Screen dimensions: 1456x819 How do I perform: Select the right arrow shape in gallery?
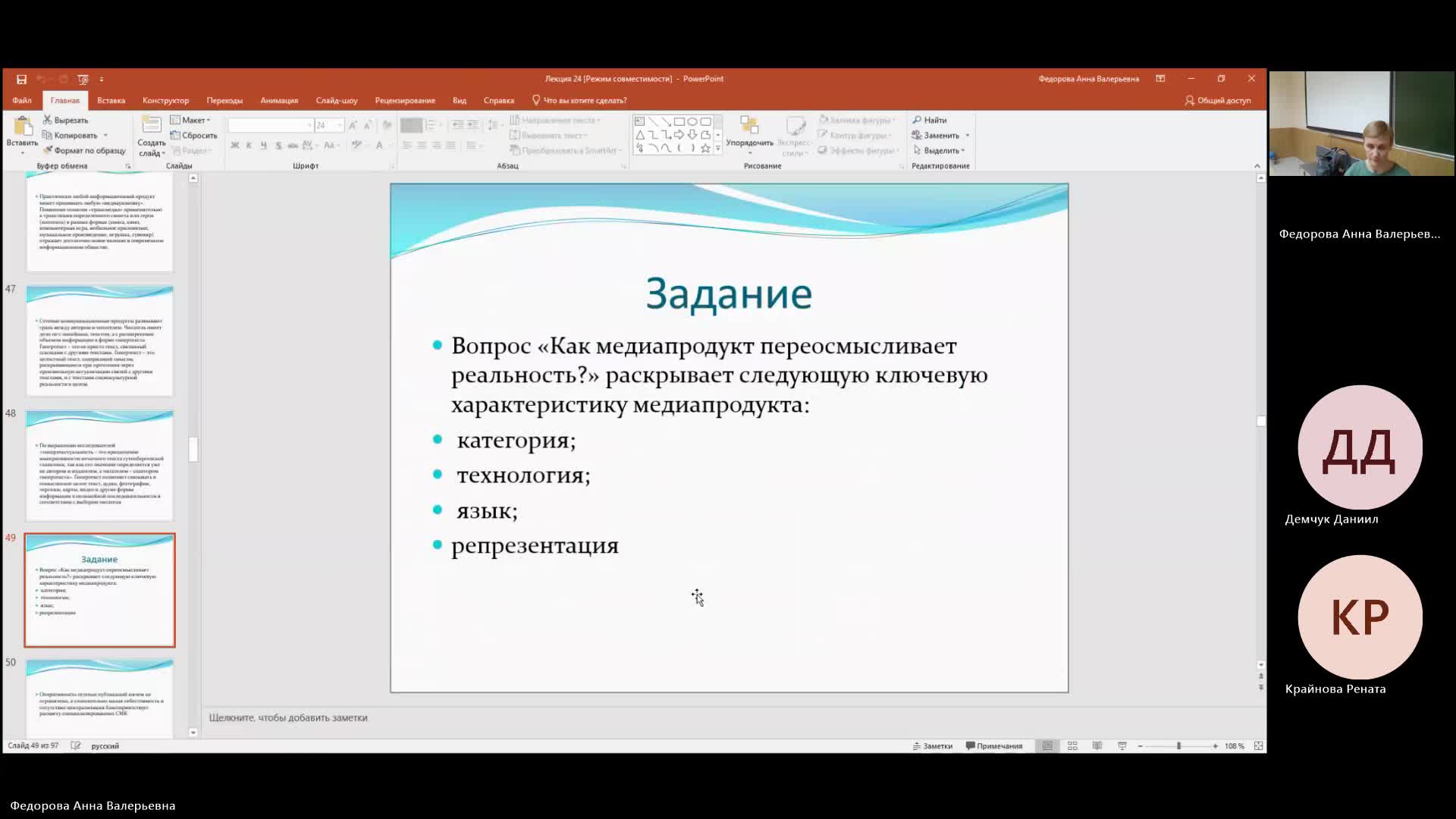679,135
